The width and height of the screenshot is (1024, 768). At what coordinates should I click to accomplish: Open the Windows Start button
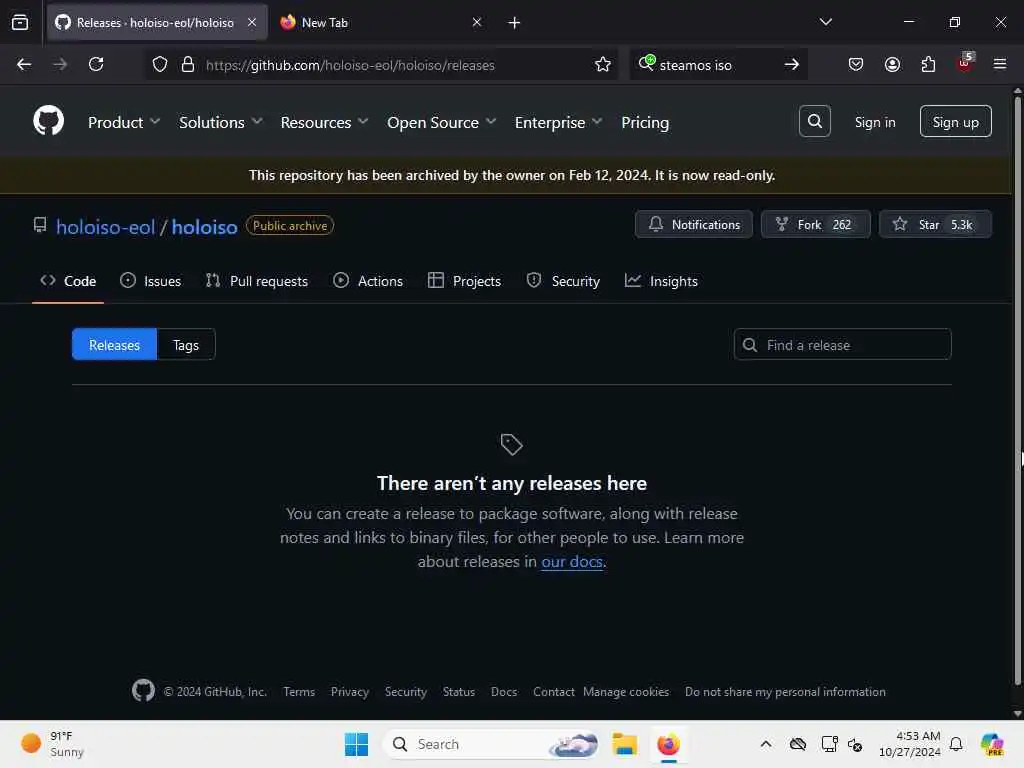pyautogui.click(x=357, y=744)
